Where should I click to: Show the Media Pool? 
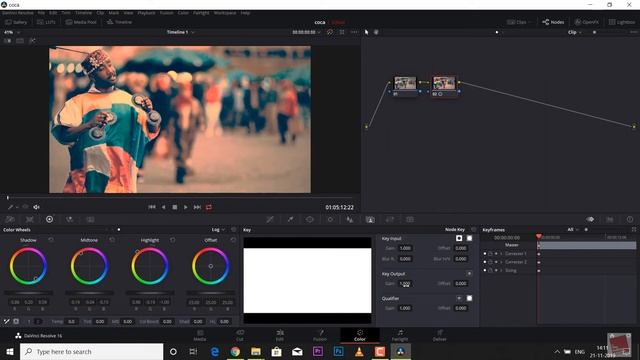click(x=81, y=22)
